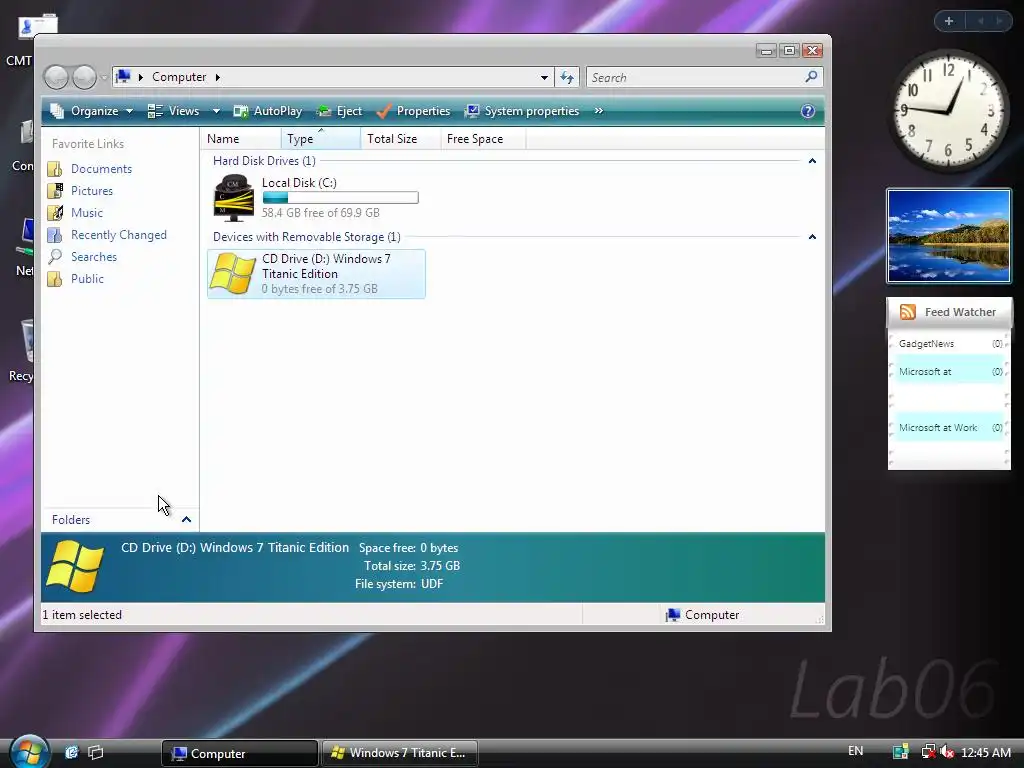Open the Views dropdown arrow
This screenshot has width=1024, height=768.
216,111
